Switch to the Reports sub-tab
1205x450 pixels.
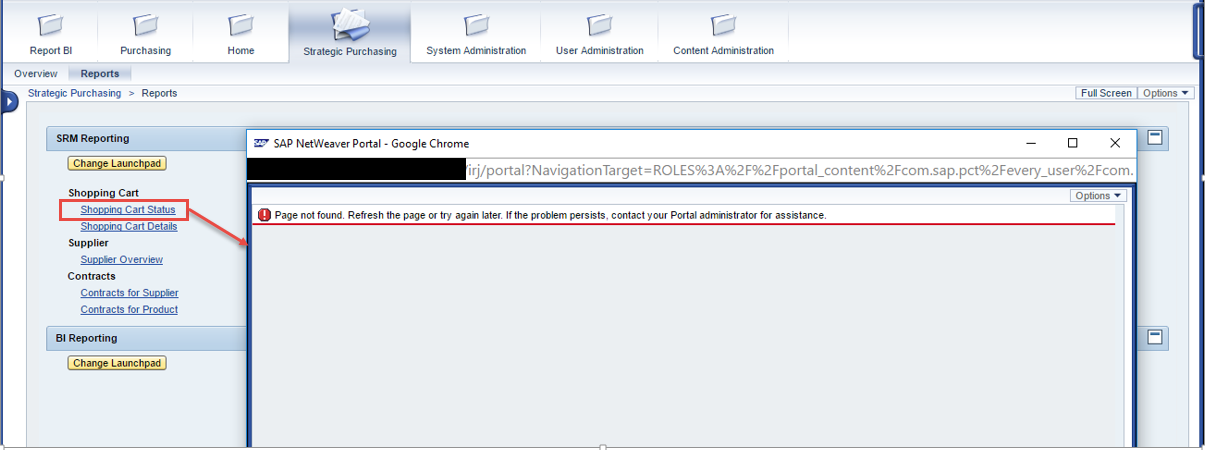(x=100, y=74)
